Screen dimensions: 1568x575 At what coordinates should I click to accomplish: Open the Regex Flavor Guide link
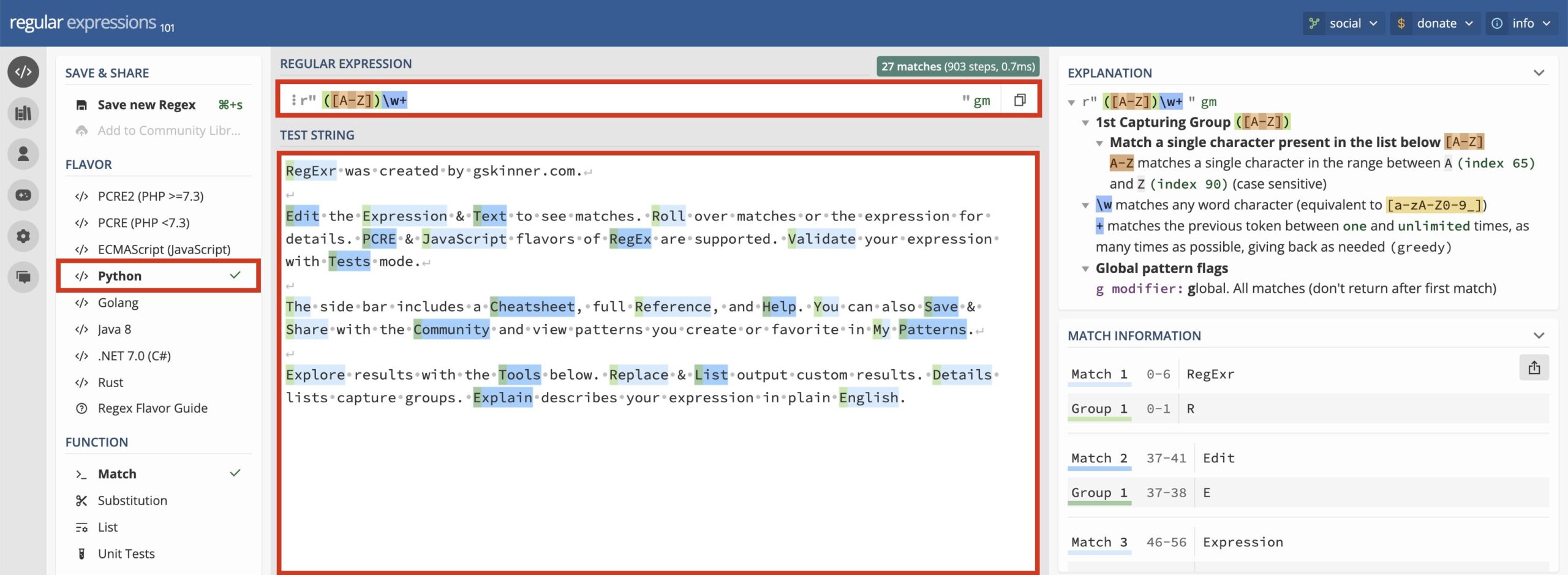pos(153,408)
